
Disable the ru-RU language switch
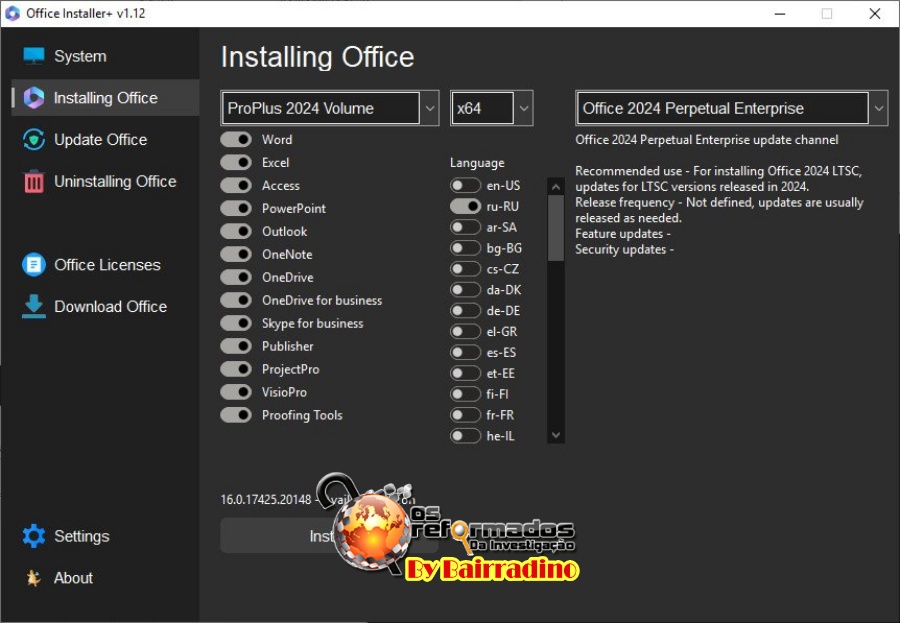click(465, 206)
